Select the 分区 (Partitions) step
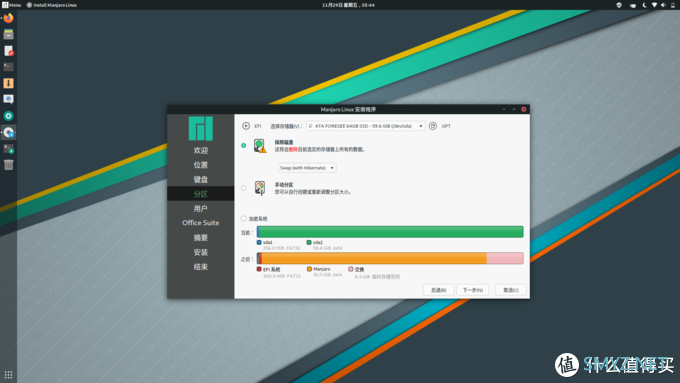The image size is (680, 383). tap(201, 194)
